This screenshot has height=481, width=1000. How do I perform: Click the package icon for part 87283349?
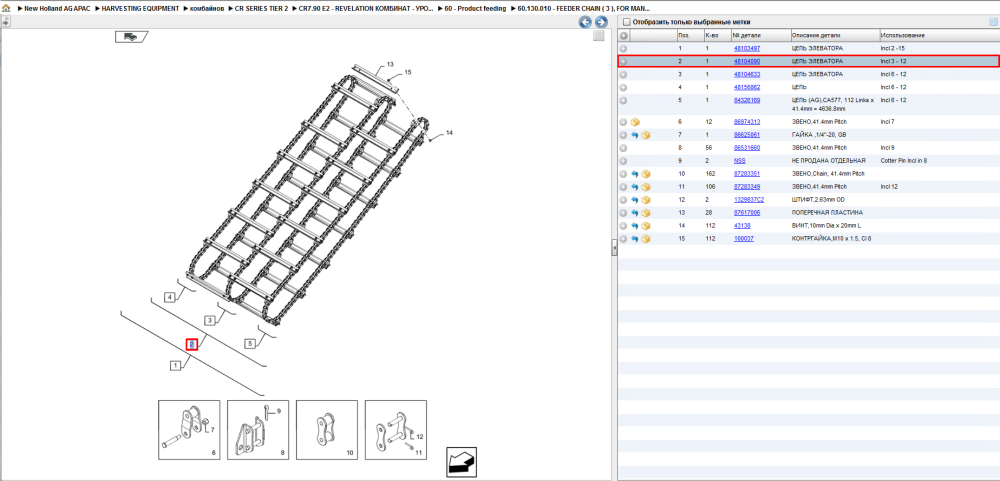coord(645,187)
